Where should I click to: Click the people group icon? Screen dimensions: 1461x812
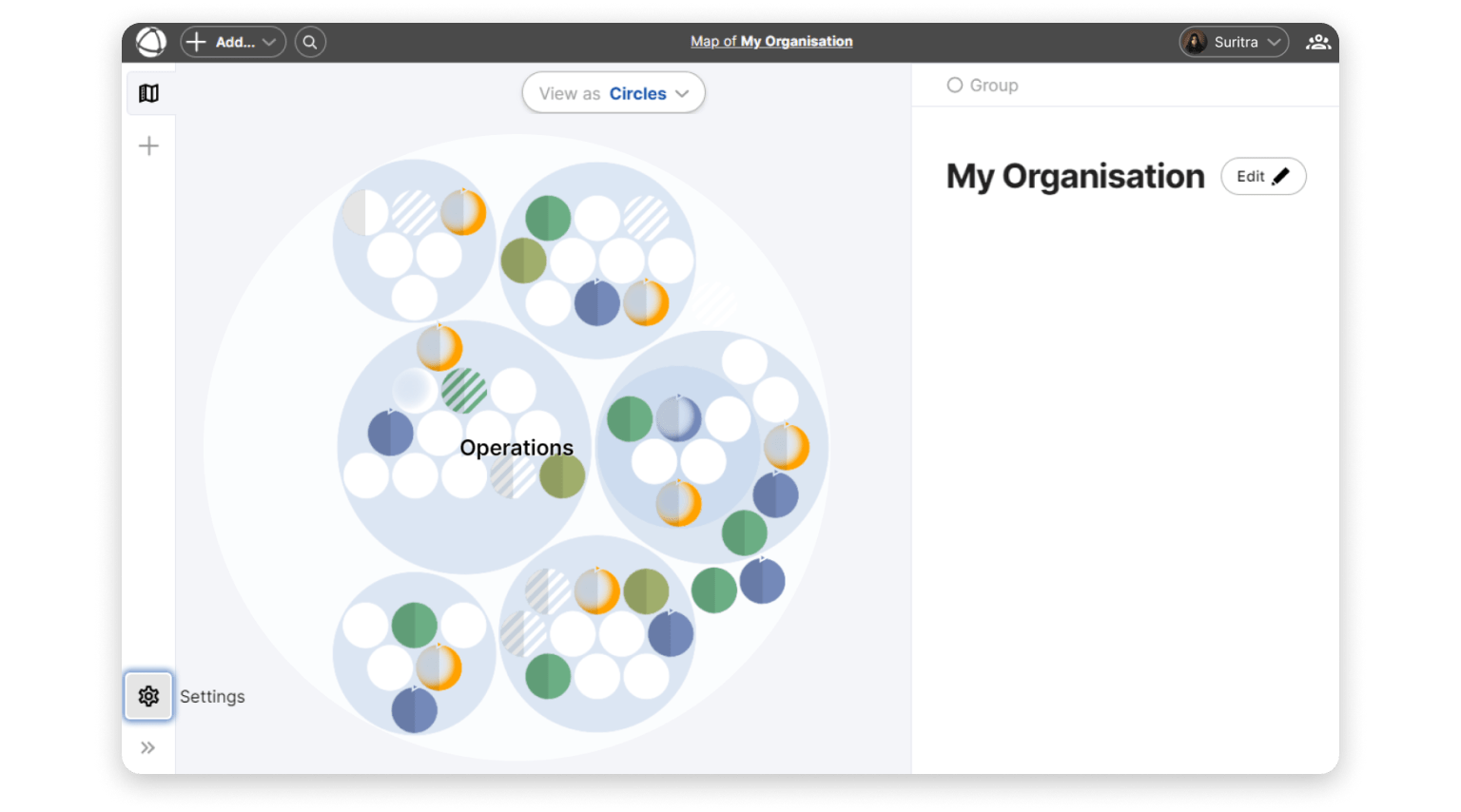point(1318,42)
